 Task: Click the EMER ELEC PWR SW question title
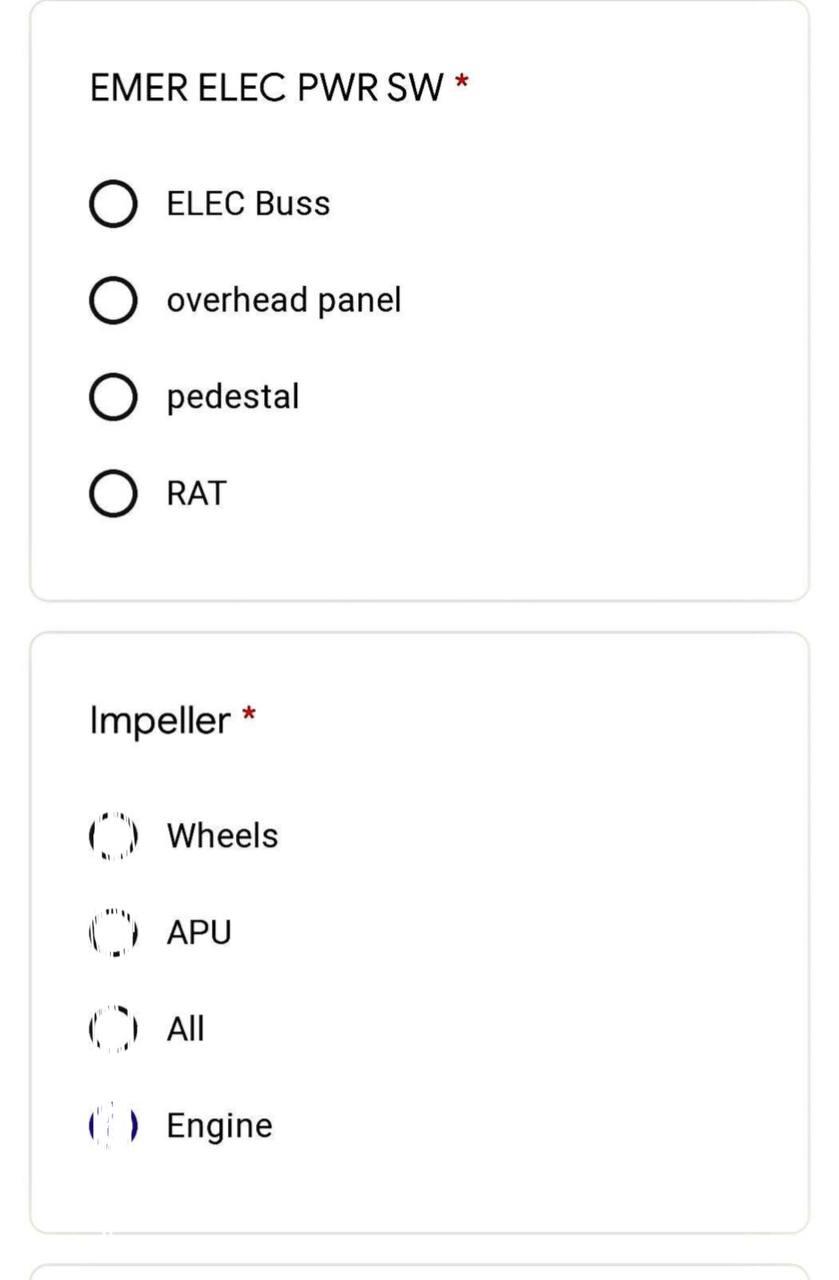click(270, 88)
